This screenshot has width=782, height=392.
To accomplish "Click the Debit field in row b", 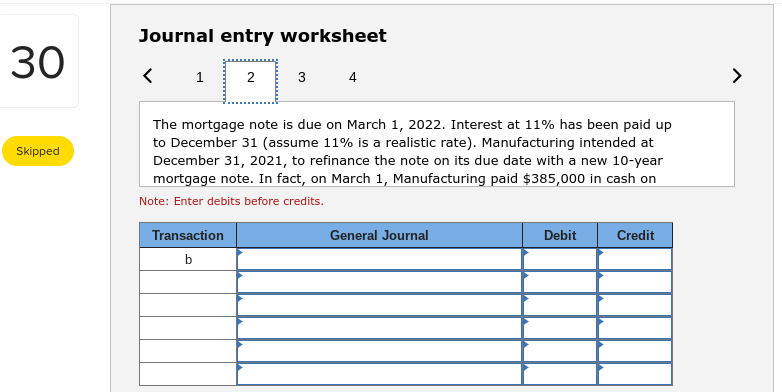I will click(x=560, y=259).
